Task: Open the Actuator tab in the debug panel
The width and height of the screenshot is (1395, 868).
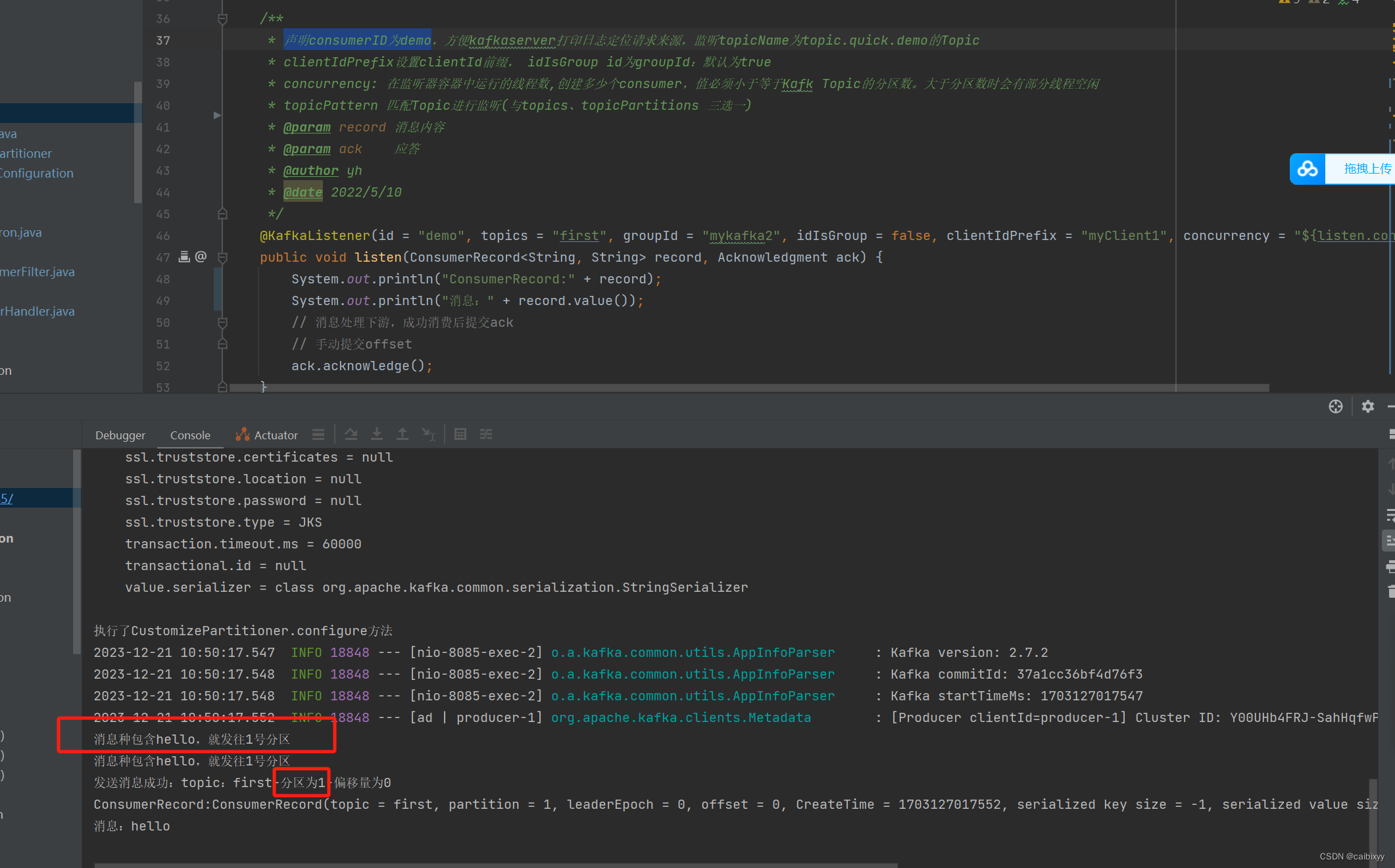Action: 266,435
